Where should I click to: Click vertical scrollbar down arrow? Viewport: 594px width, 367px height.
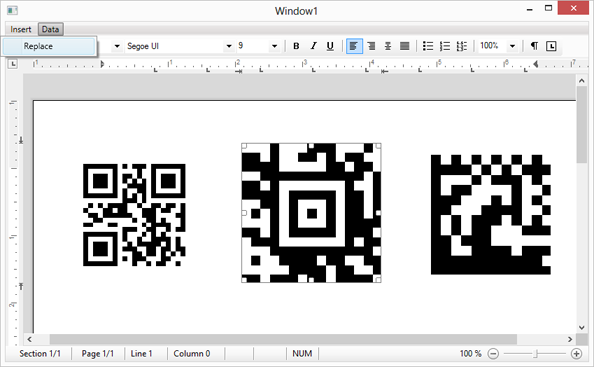(x=581, y=328)
